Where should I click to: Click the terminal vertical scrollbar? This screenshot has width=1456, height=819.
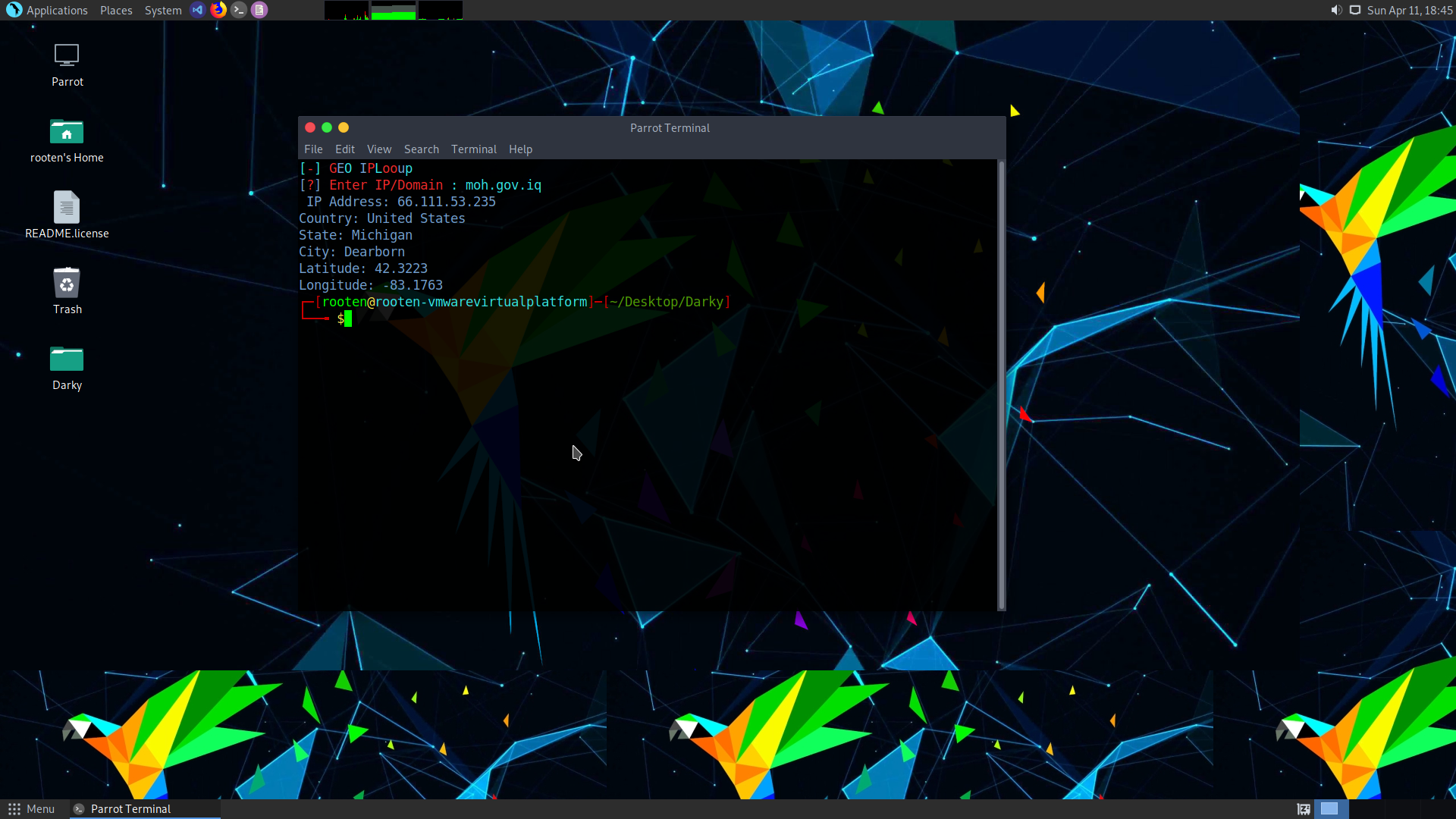[1001, 385]
